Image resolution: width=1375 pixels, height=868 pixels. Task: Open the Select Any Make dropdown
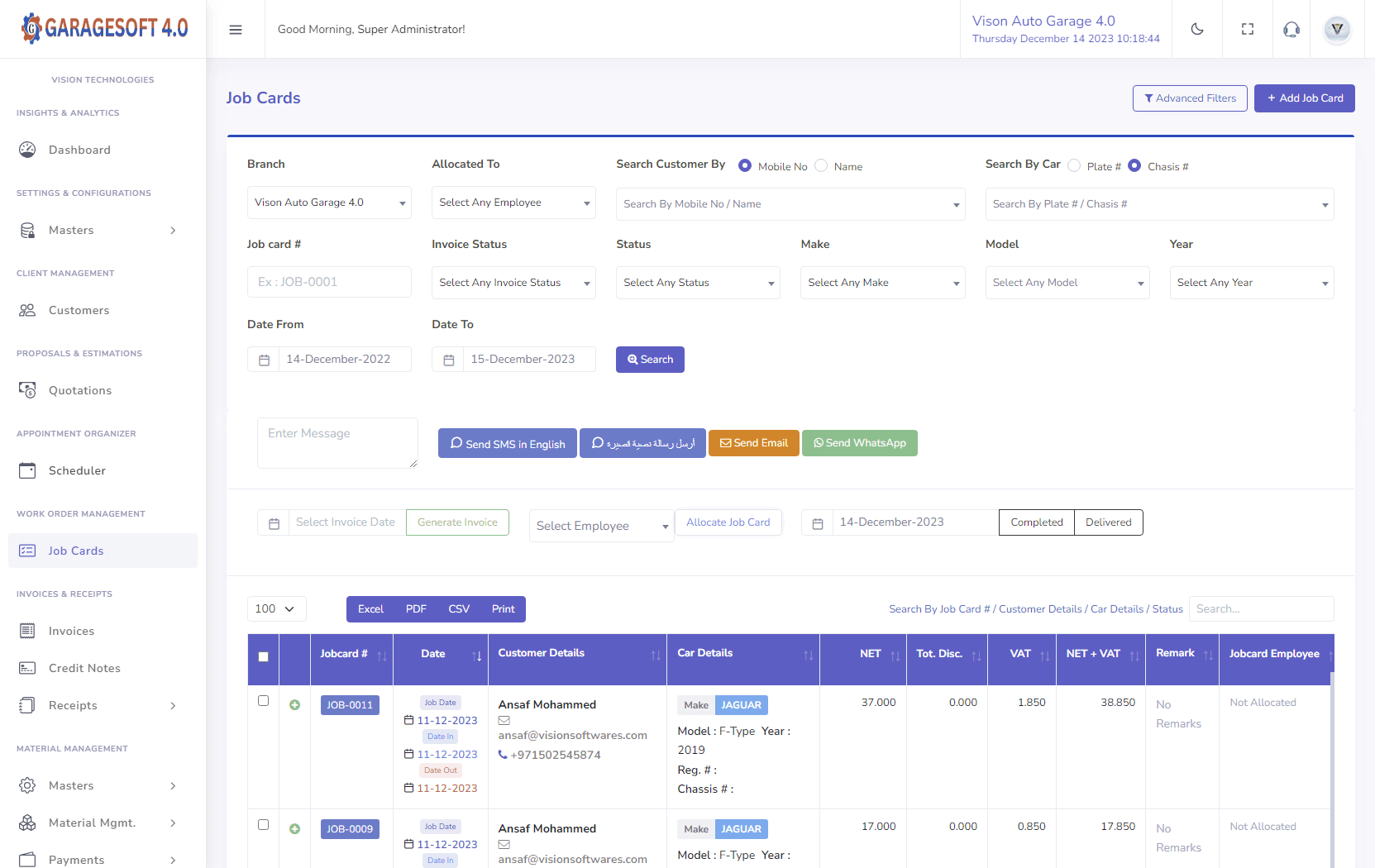pos(881,283)
